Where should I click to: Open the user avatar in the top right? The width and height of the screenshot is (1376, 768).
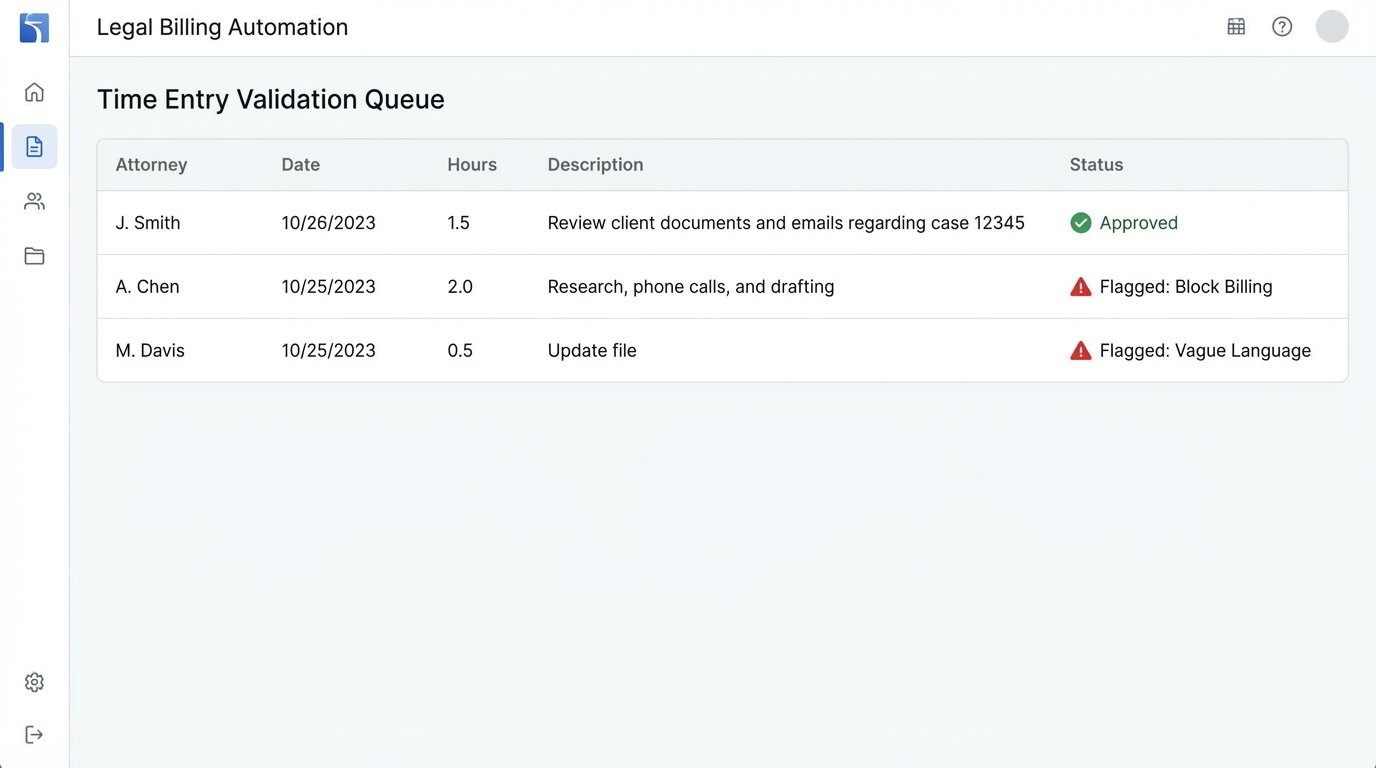(1331, 26)
